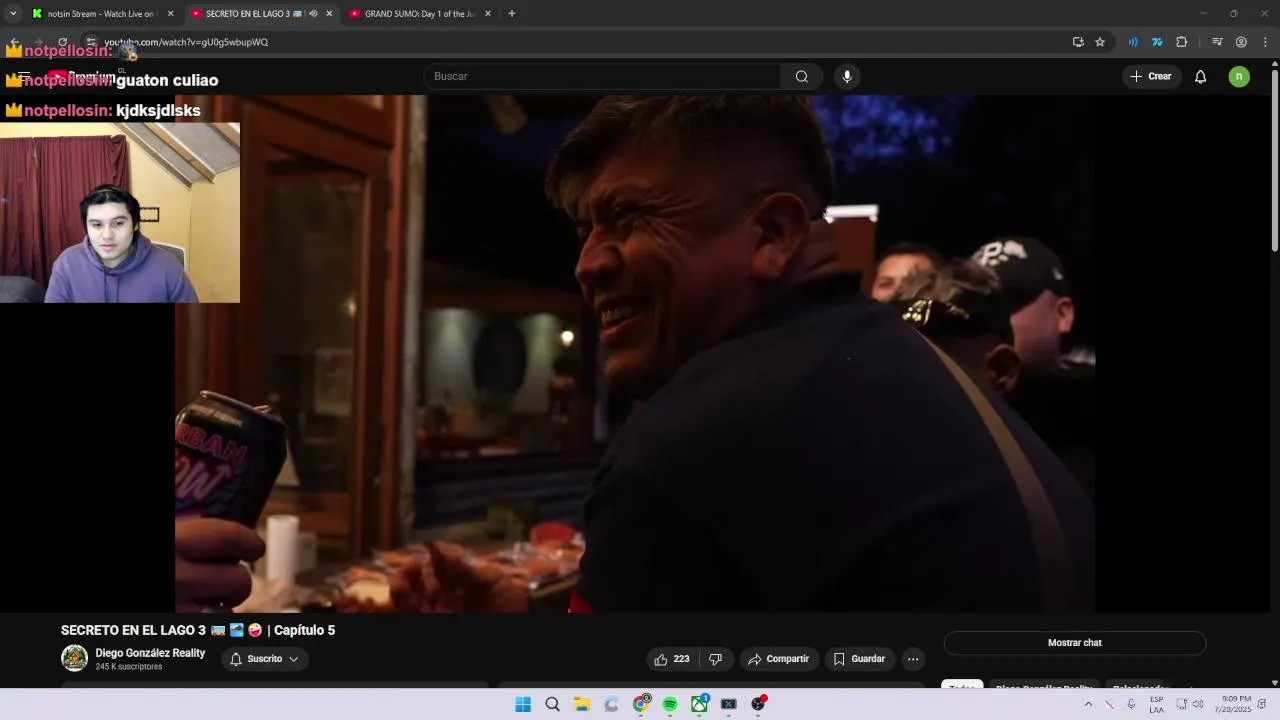
Task: Open the tab search dropdown arrow
Action: [13, 14]
